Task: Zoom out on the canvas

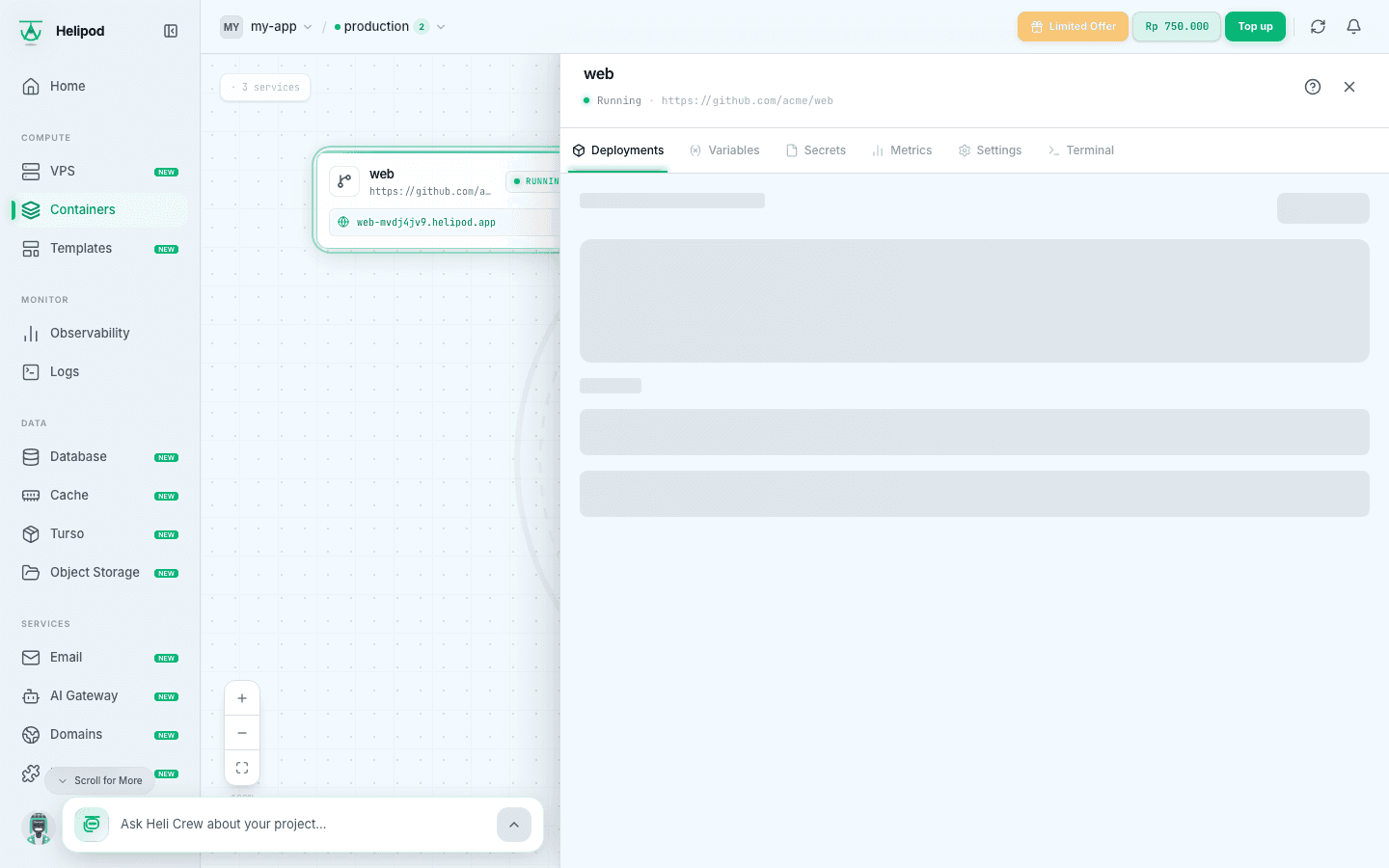Action: [x=242, y=733]
